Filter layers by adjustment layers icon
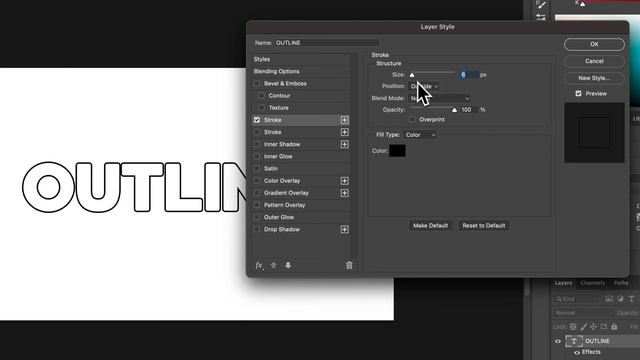Image resolution: width=640 pixels, height=360 pixels. coord(620,299)
